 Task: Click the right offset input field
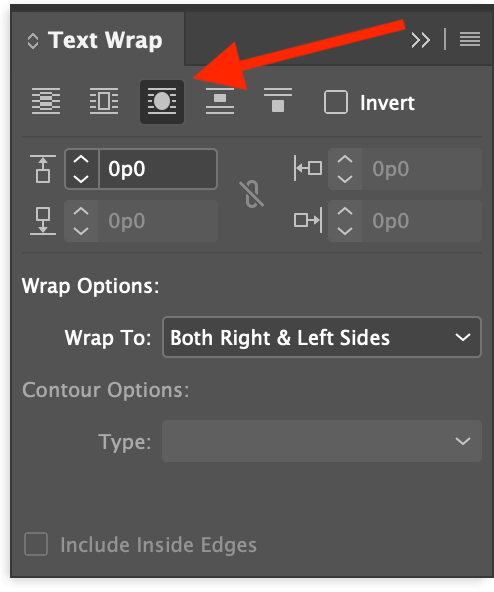pyautogui.click(x=421, y=221)
